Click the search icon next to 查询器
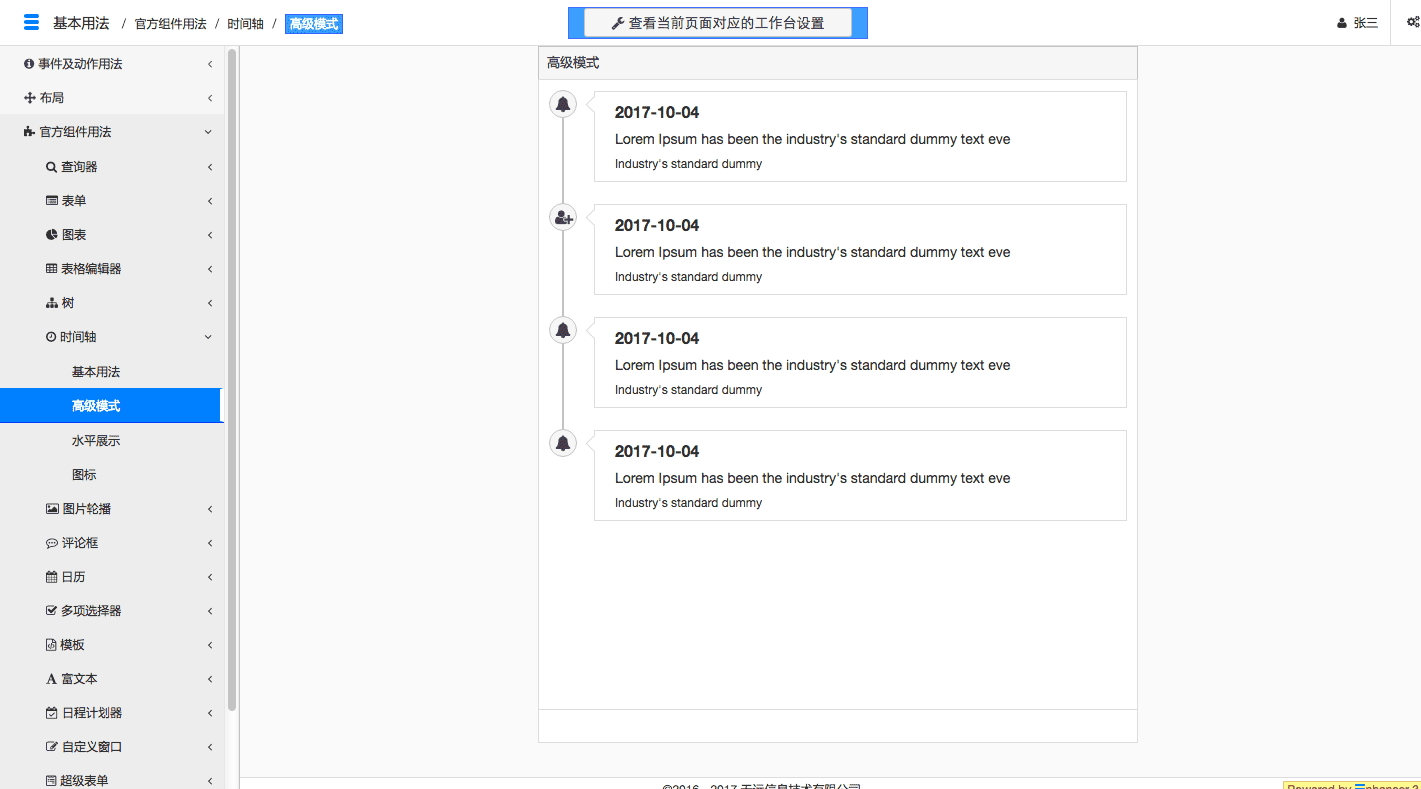 click(x=51, y=167)
